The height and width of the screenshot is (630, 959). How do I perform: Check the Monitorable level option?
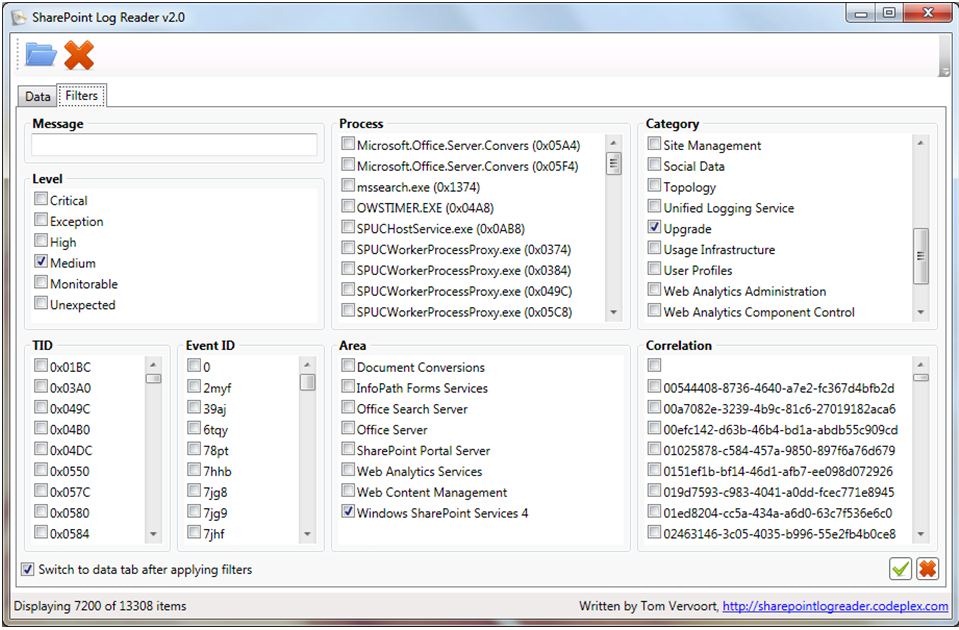(41, 283)
